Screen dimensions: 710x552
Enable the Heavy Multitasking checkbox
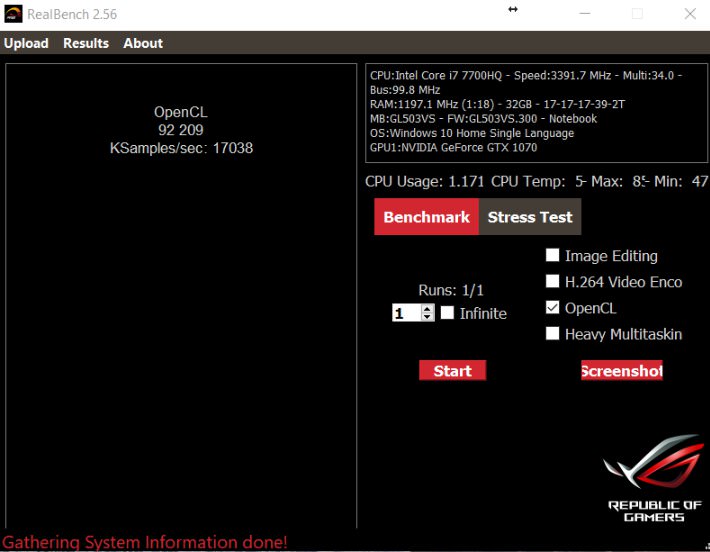coord(552,334)
